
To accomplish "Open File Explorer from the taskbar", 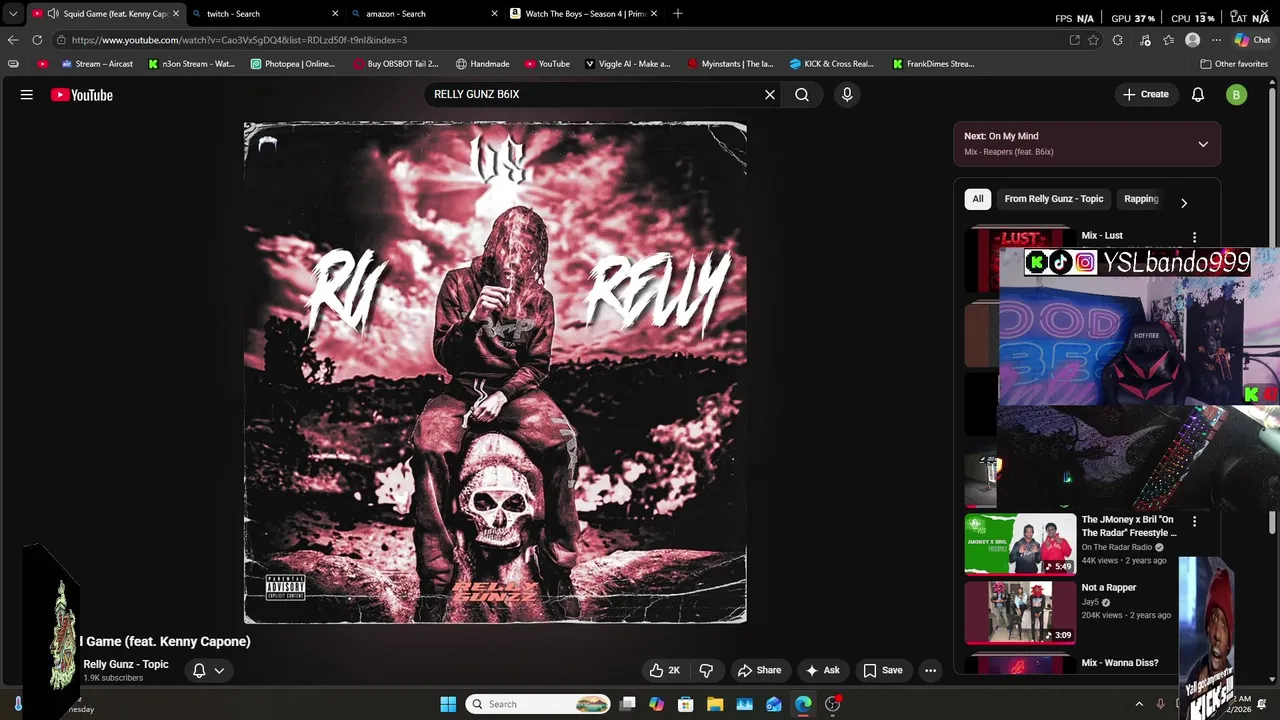I will coord(715,704).
